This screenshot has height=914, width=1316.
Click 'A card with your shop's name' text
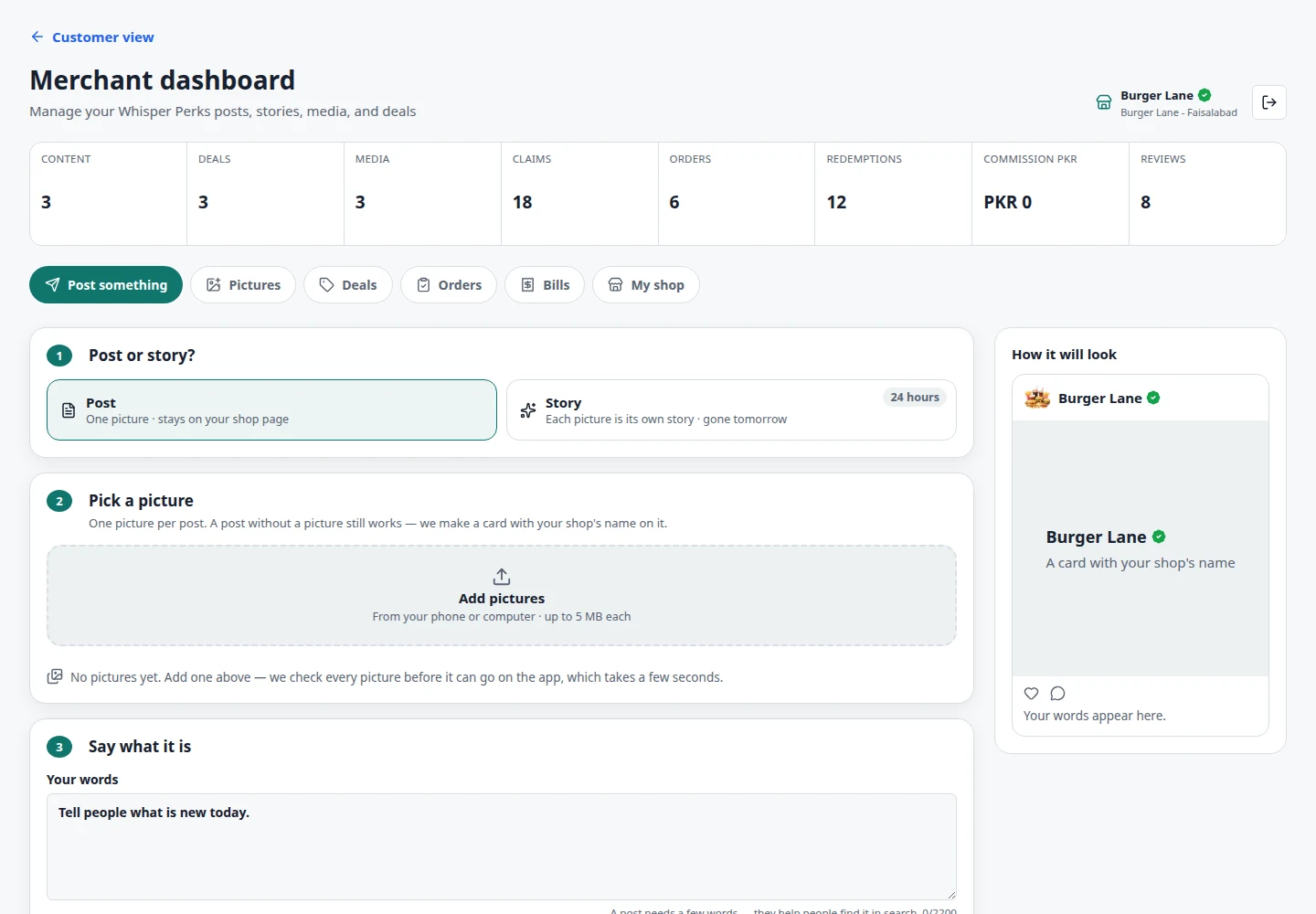1141,563
